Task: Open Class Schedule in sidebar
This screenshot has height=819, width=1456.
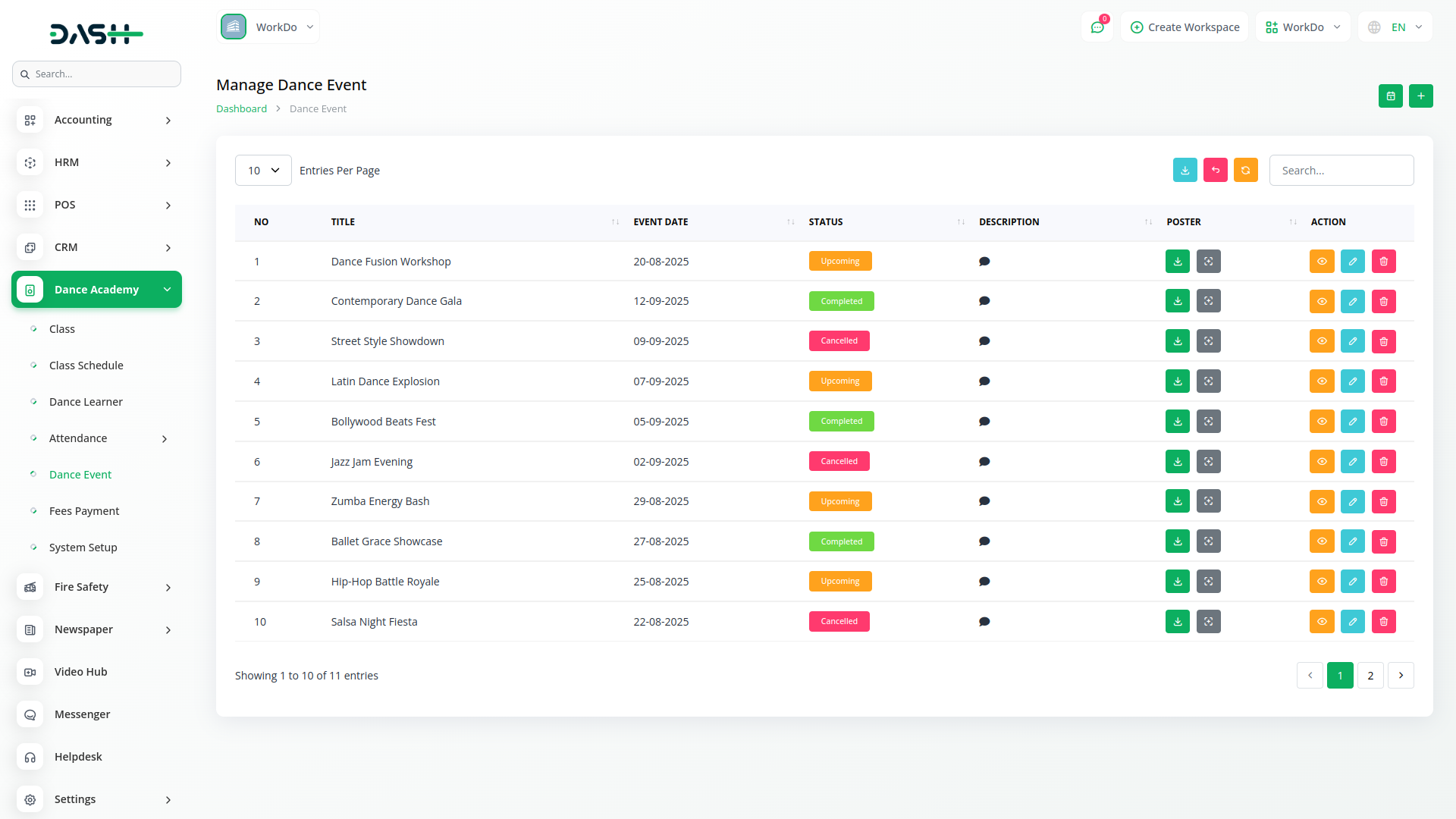Action: coord(86,366)
